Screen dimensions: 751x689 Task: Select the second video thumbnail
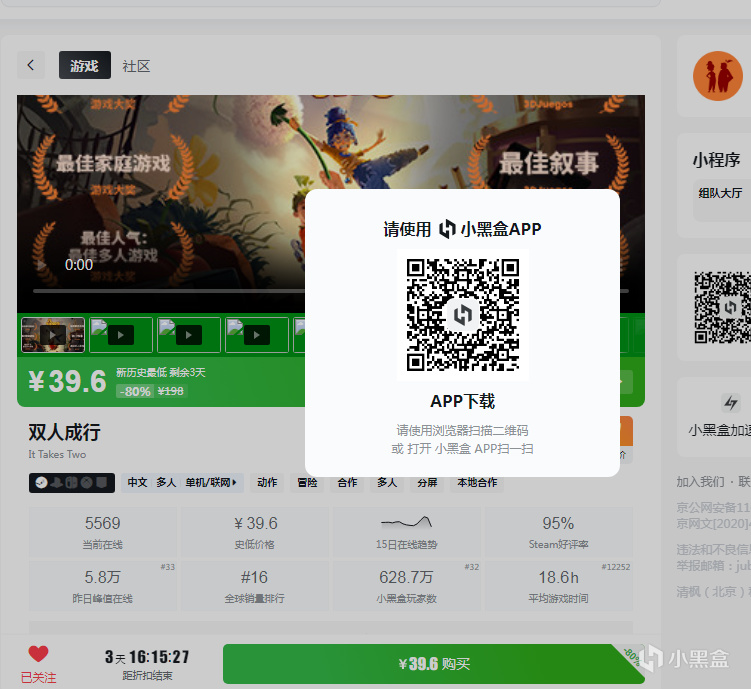121,335
